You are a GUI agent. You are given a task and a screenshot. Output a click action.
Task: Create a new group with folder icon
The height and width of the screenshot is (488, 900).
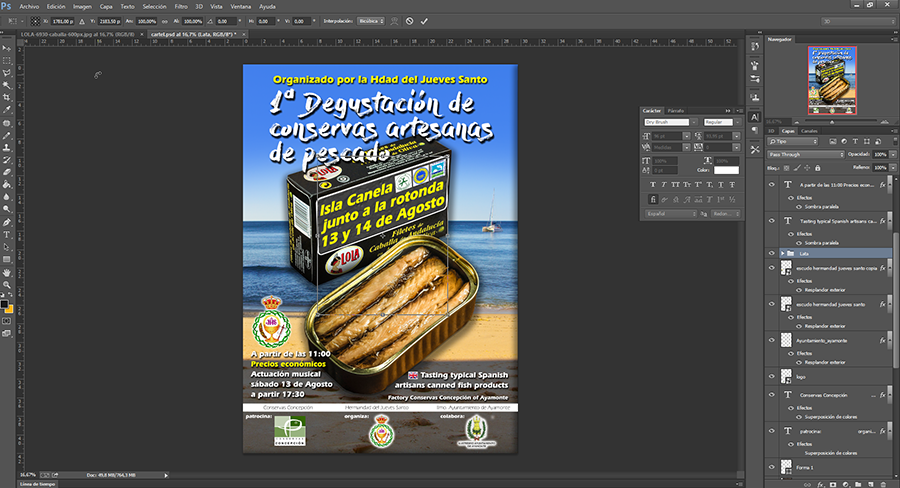tap(858, 485)
